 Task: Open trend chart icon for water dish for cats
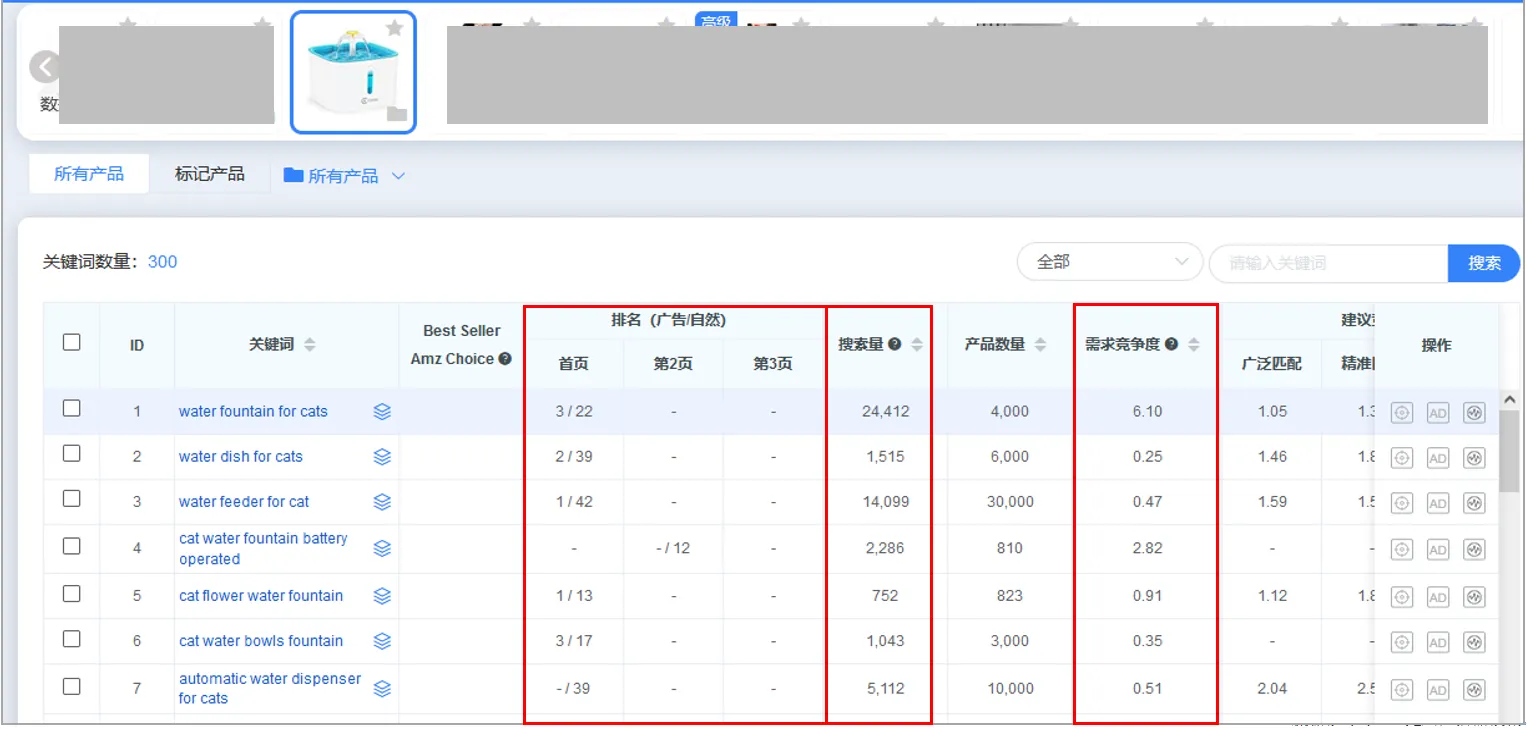click(1474, 457)
